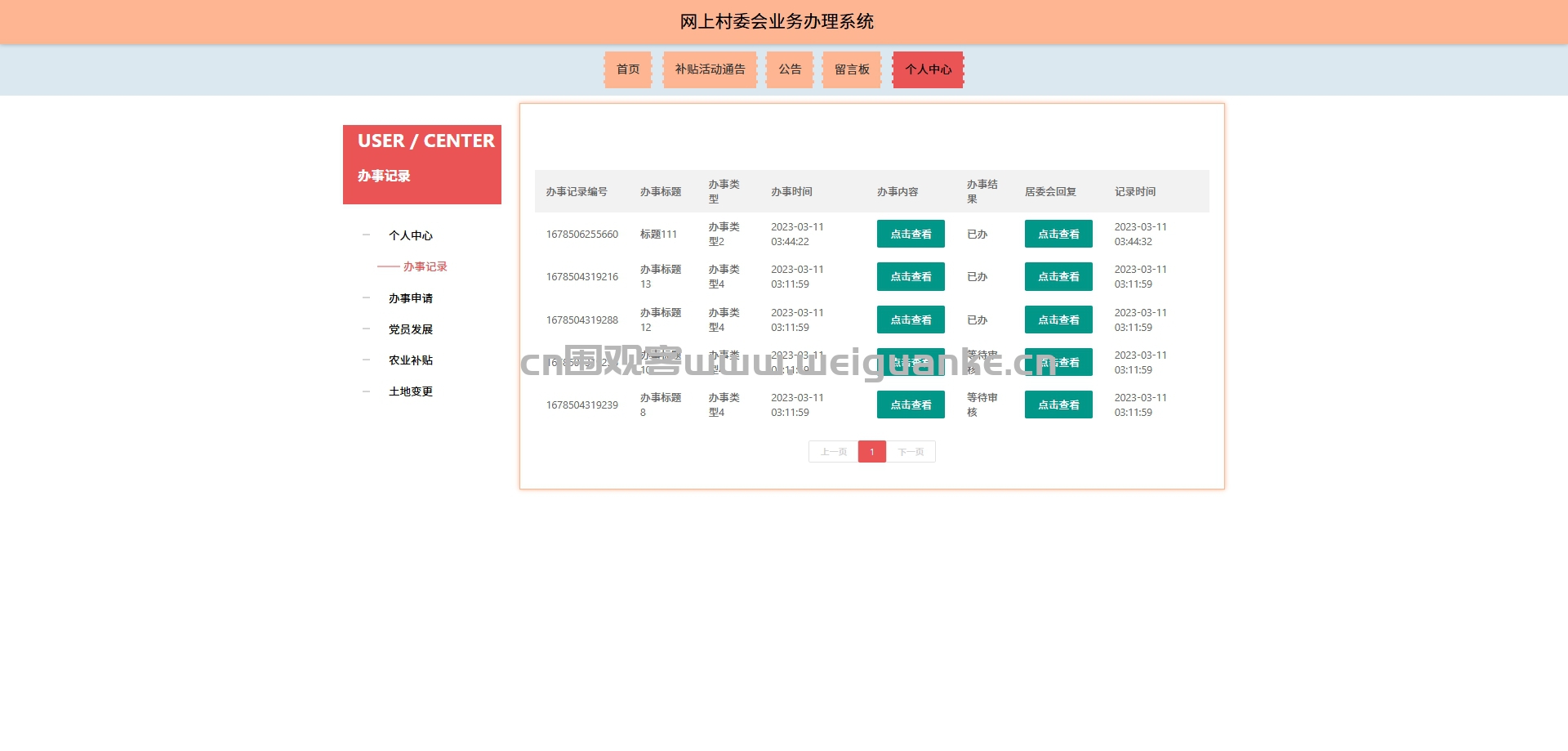1568x751 pixels.
Task: Go to the 首页 navigation tab
Action: click(x=628, y=69)
